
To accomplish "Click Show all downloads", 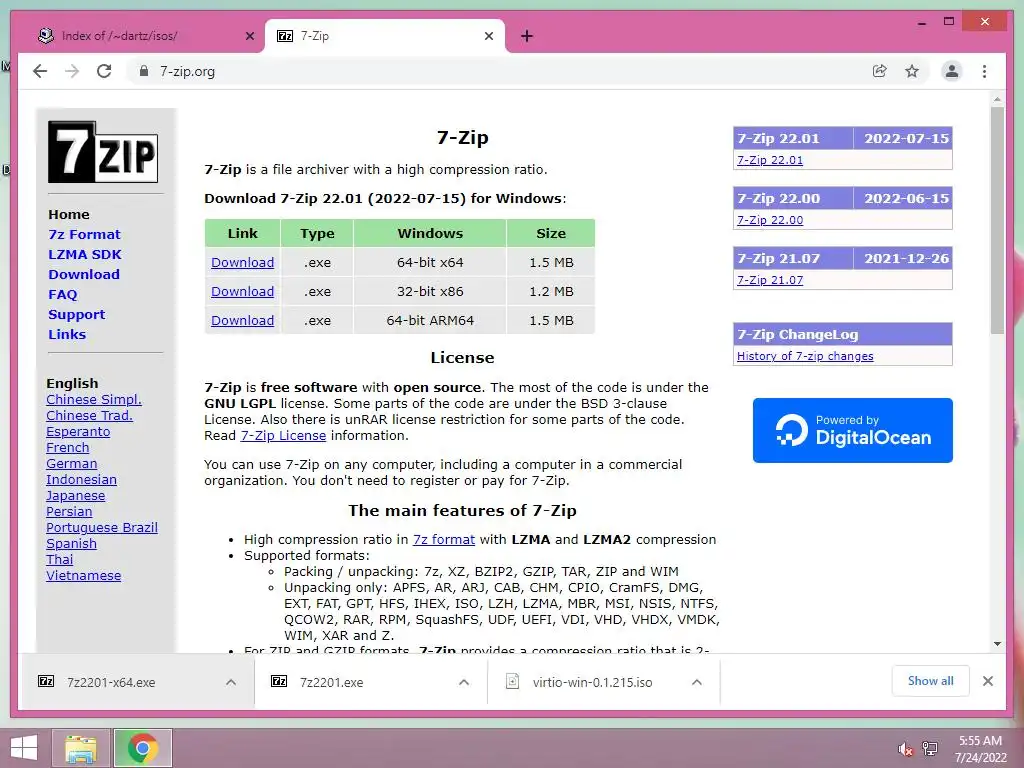I will pyautogui.click(x=930, y=681).
